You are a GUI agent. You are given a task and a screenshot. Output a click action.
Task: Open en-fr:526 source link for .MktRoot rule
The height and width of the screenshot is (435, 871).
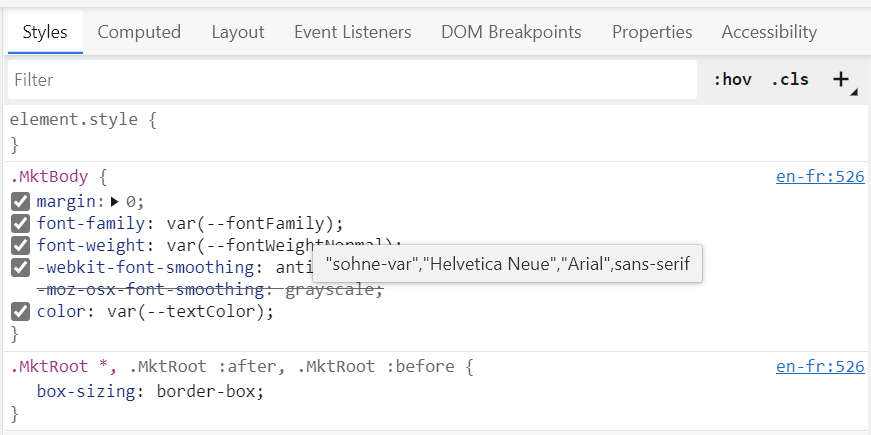pos(819,367)
